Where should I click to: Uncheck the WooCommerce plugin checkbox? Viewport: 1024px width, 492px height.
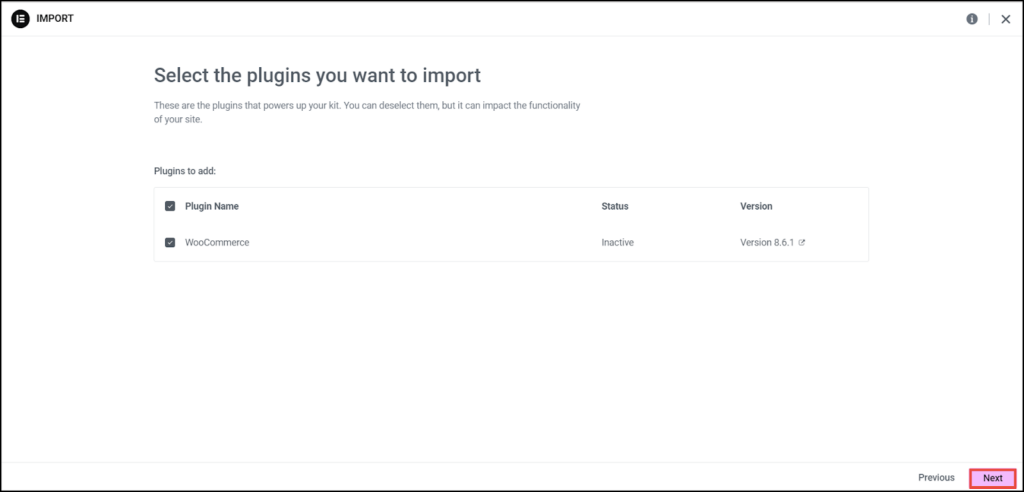tap(170, 242)
